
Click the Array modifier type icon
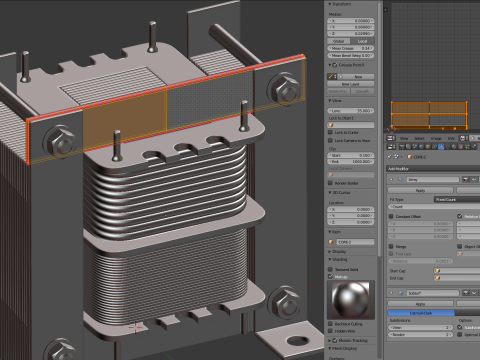[x=401, y=179]
